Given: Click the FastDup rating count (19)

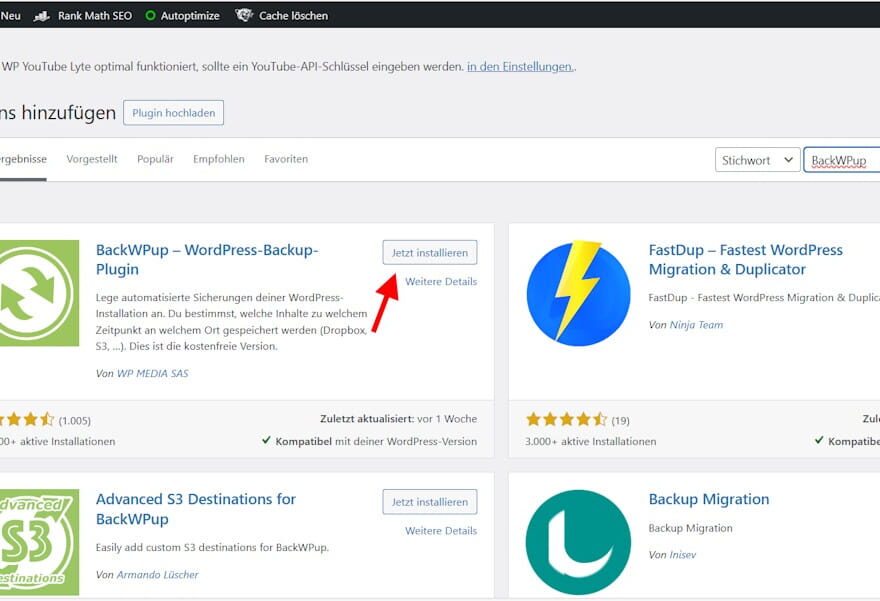Looking at the screenshot, I should [x=620, y=420].
